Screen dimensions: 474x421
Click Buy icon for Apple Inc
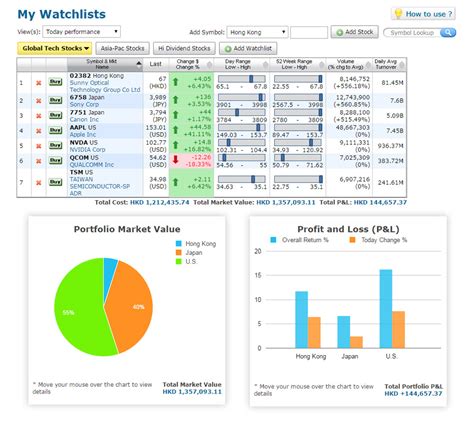coord(55,130)
